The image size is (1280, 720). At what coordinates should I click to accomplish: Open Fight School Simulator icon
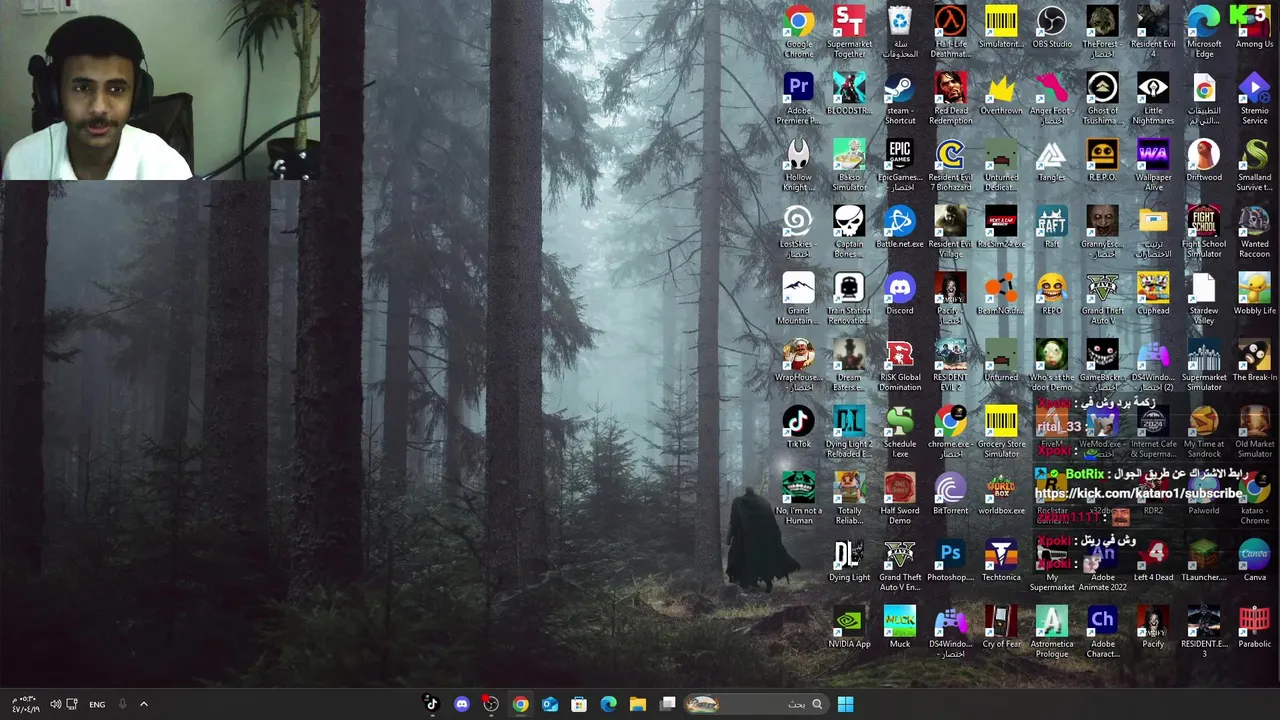tap(1203, 231)
